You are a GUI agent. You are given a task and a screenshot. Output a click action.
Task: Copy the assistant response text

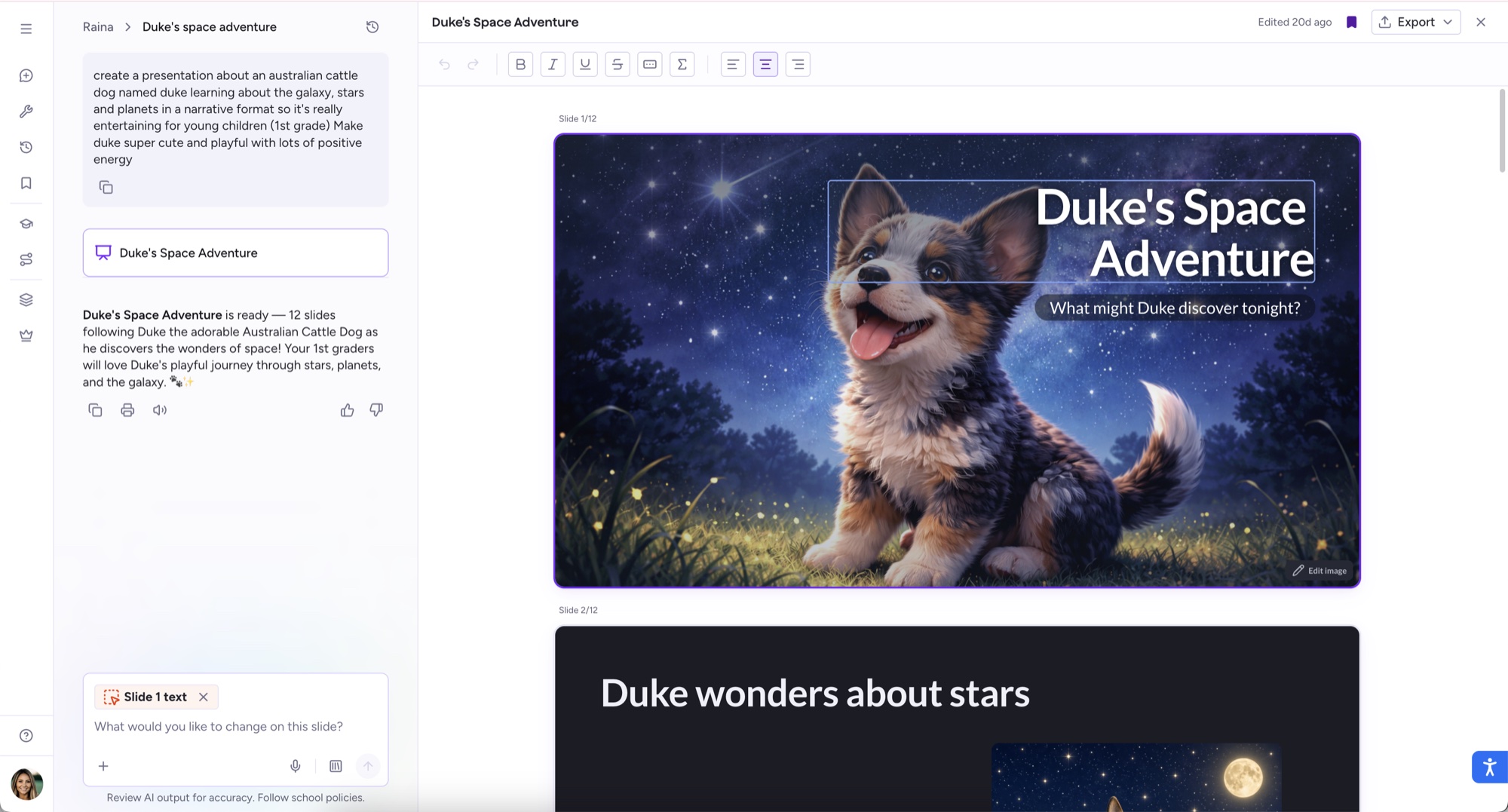pyautogui.click(x=95, y=410)
